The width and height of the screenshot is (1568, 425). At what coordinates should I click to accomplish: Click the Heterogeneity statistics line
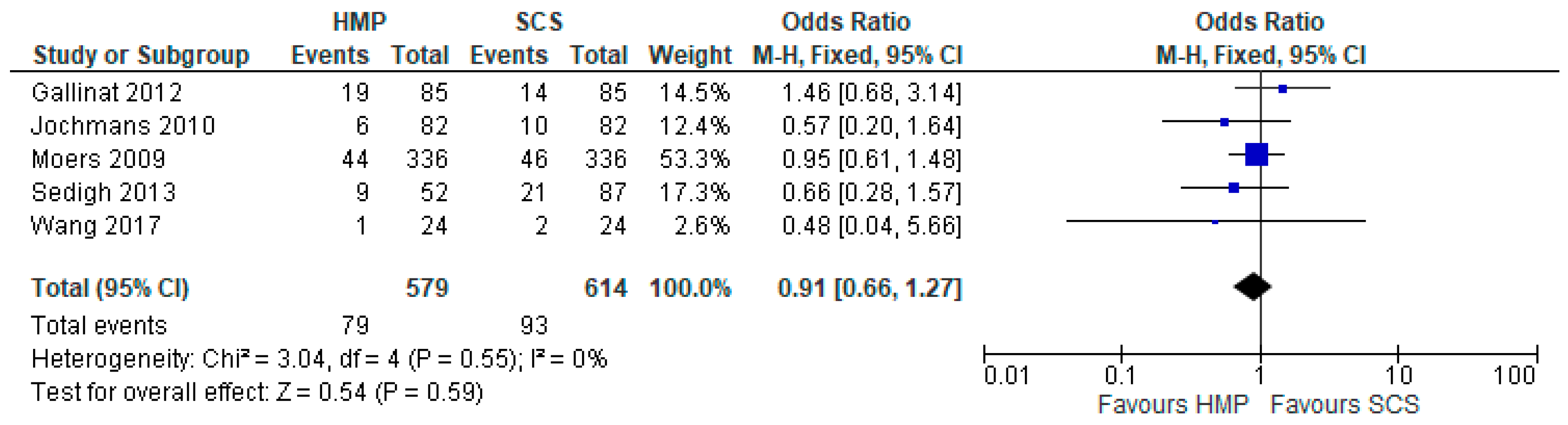tap(319, 359)
